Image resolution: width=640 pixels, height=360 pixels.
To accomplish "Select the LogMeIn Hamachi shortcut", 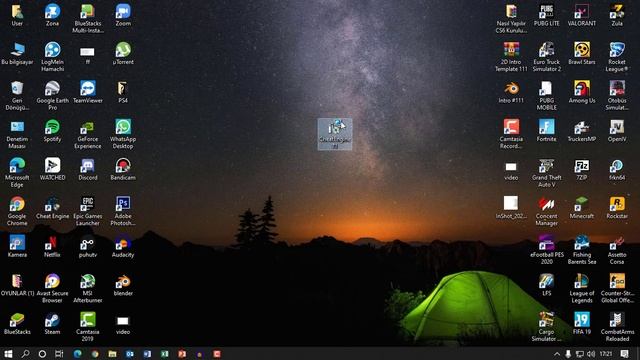I will pos(52,57).
